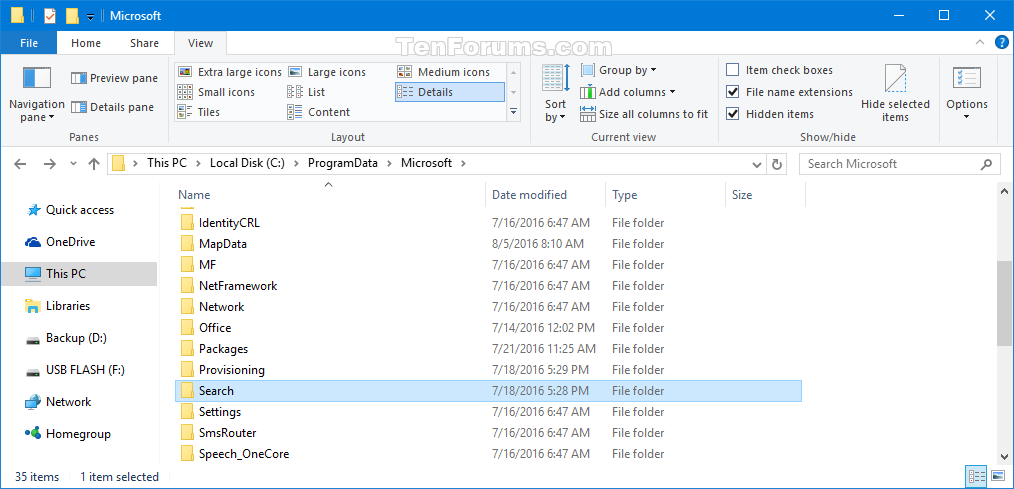The width and height of the screenshot is (1014, 489).
Task: Select the Tiles layout
Action: [199, 112]
